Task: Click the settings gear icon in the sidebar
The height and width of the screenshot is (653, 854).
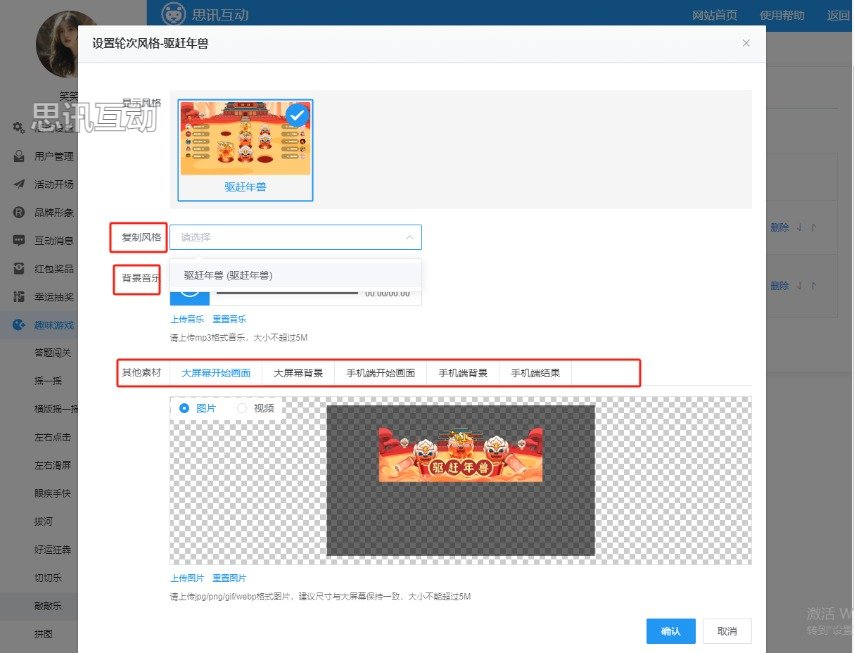Action: (x=19, y=127)
